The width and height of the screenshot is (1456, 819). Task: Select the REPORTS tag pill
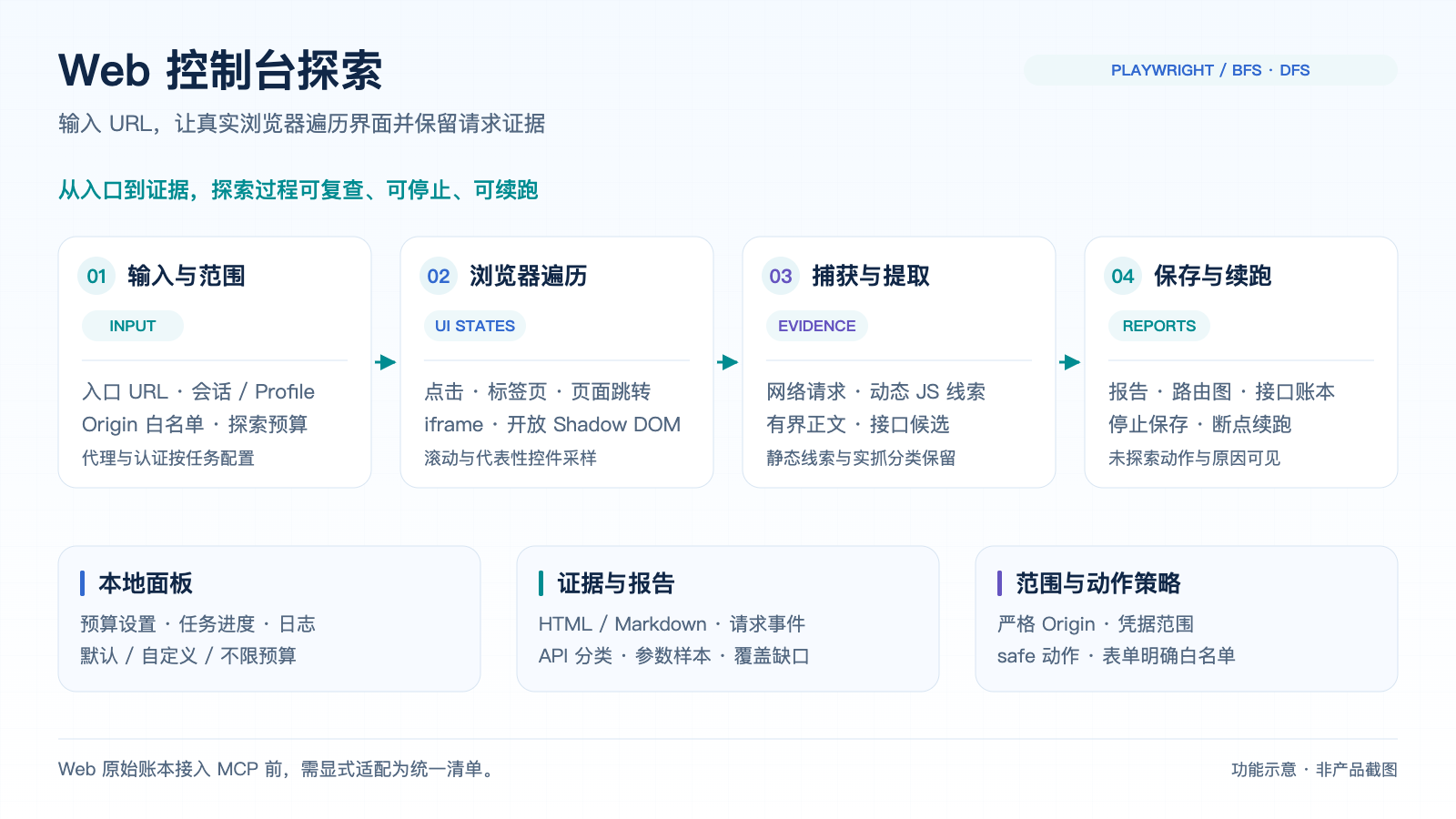click(1159, 326)
